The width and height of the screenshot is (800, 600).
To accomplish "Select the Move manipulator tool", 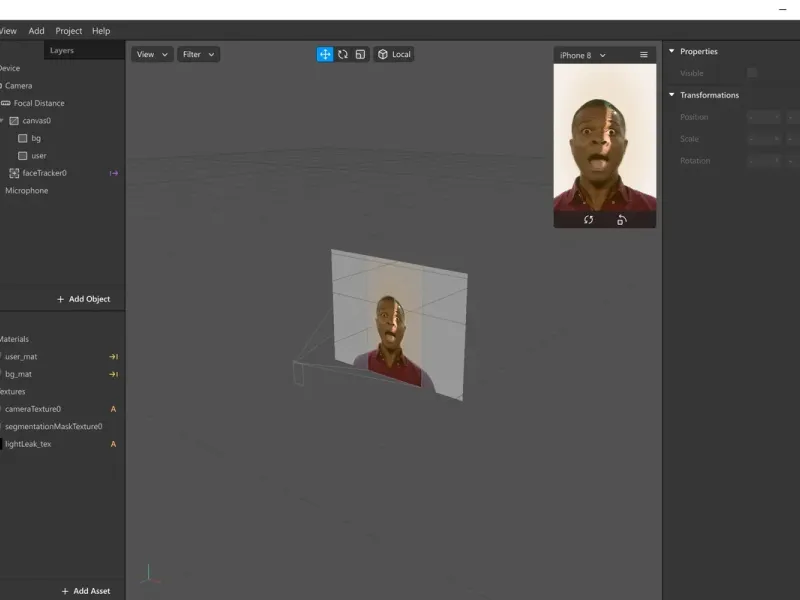I will [x=325, y=54].
